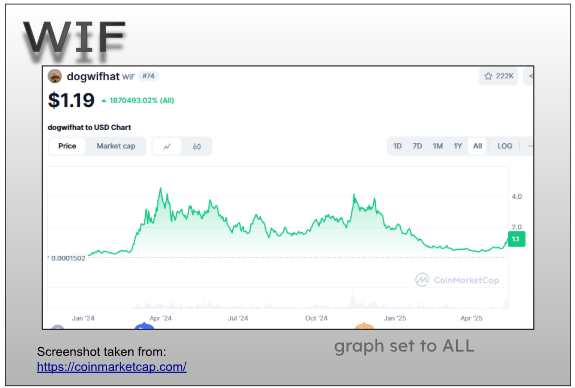Set chart range to 7D
575x388 pixels.
[417, 146]
